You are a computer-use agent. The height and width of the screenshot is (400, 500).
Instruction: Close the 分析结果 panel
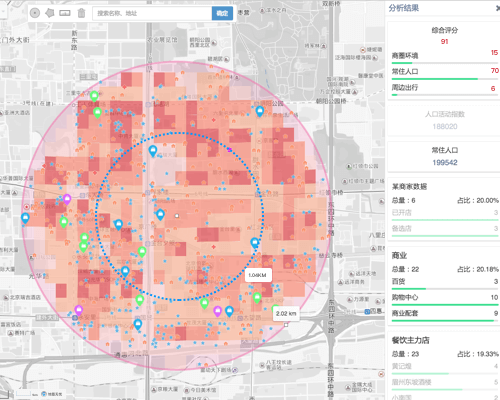(x=498, y=8)
